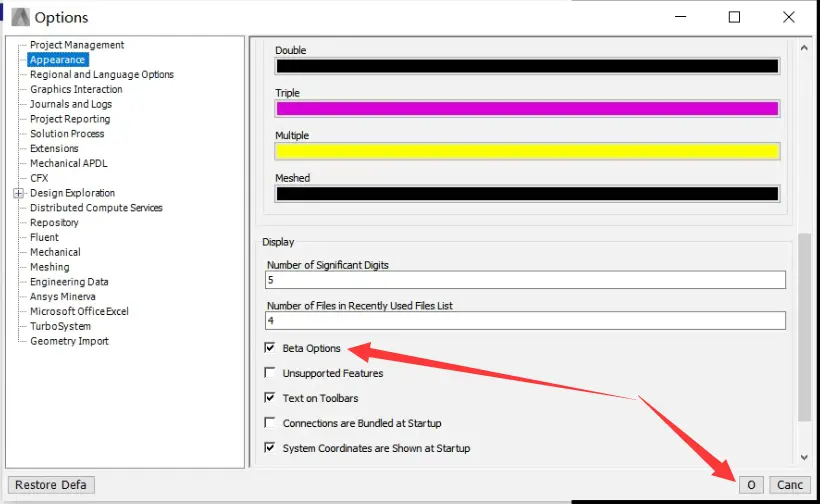Pick the Multiple yellow color swatch

click(x=527, y=151)
